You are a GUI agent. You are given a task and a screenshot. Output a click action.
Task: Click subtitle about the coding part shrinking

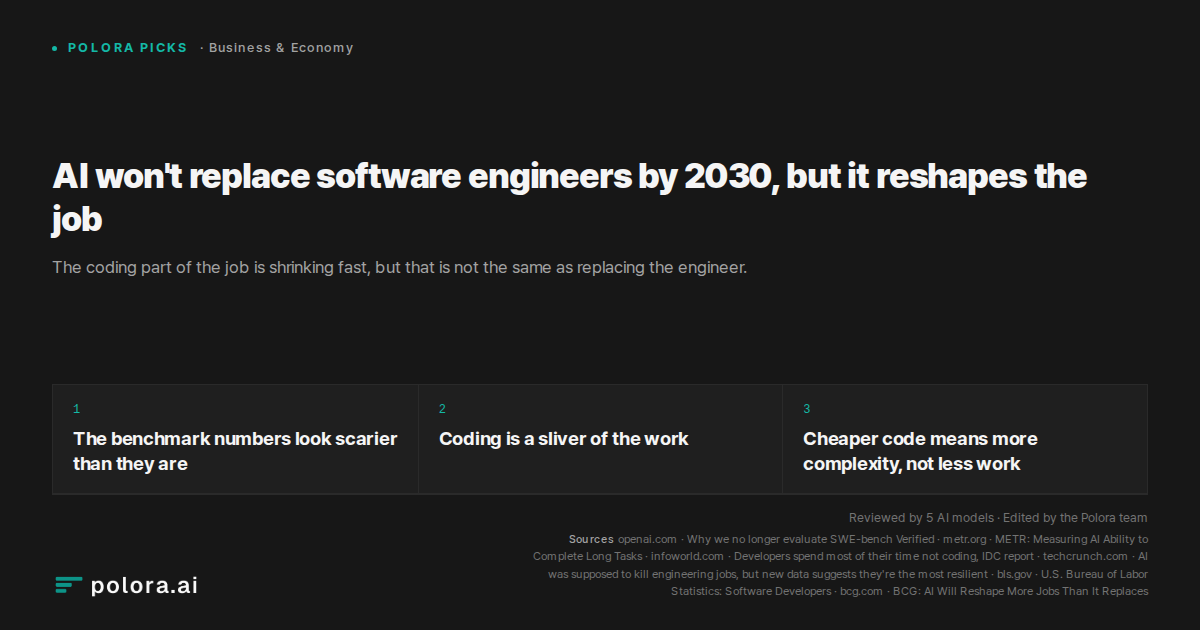pyautogui.click(x=400, y=268)
